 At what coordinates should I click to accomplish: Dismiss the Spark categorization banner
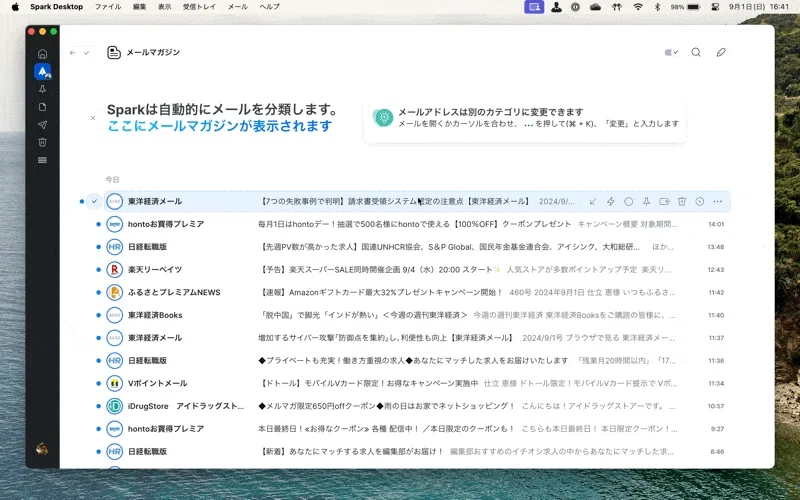(93, 118)
